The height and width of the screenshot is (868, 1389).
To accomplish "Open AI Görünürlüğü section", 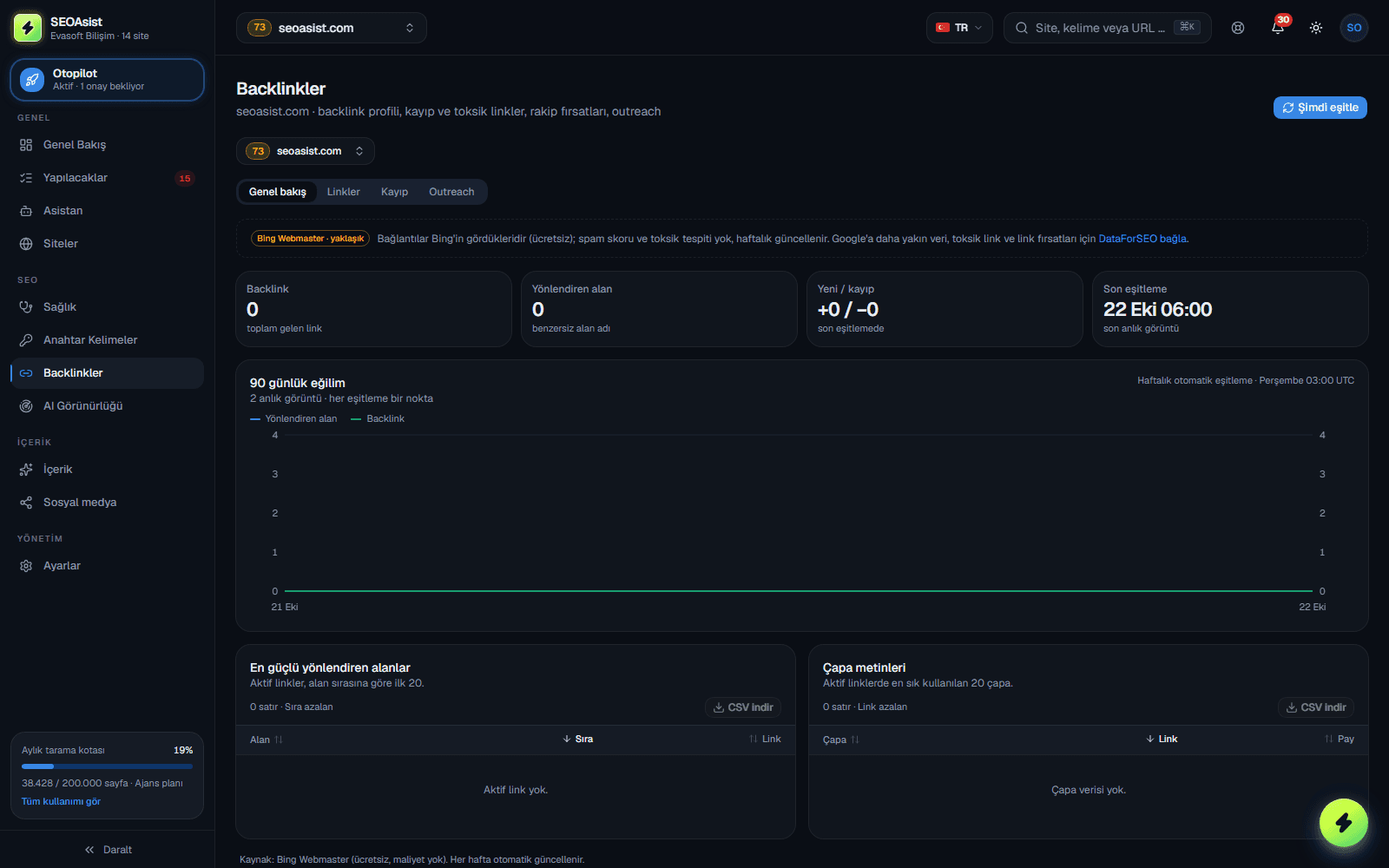I will 107,406.
